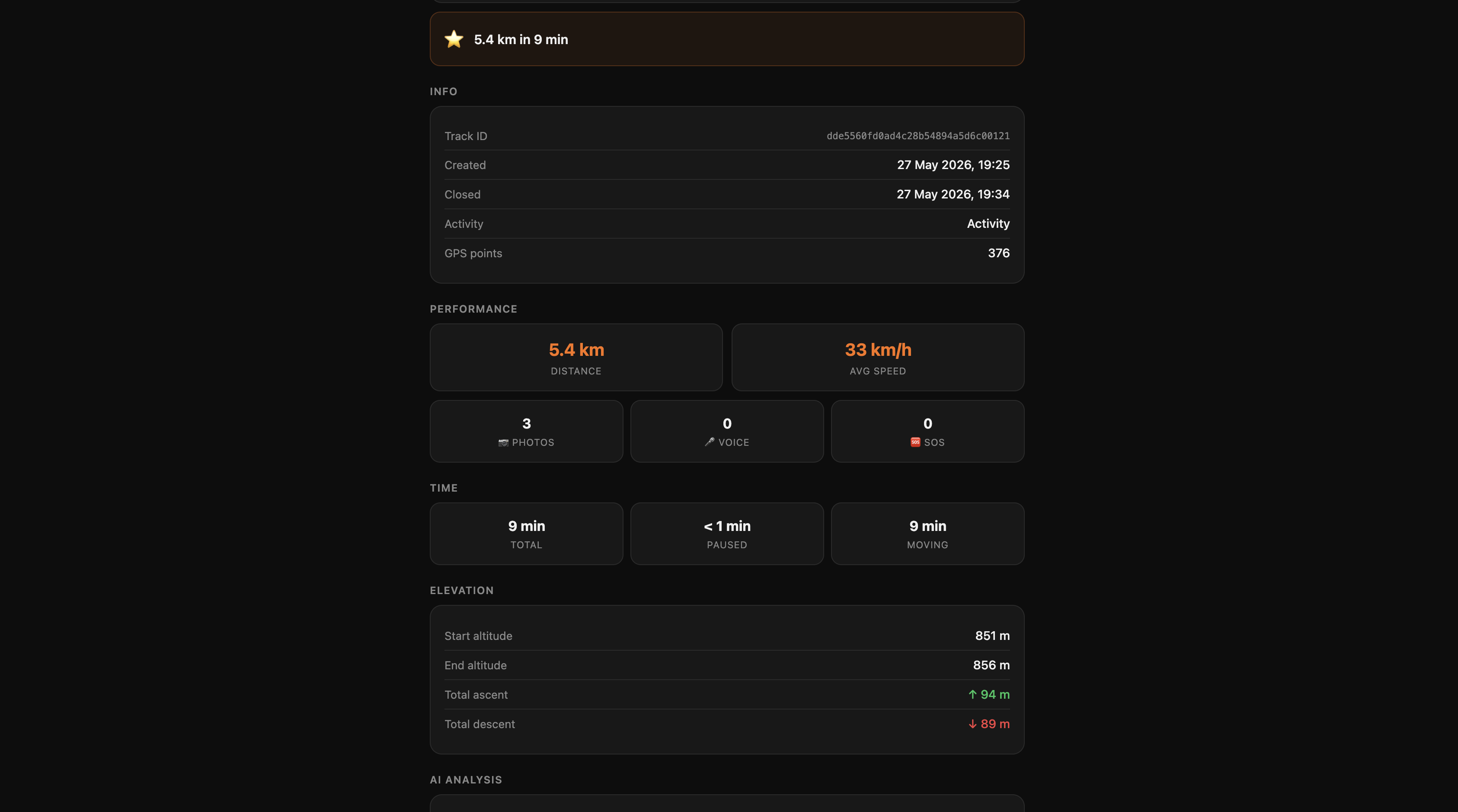This screenshot has width=1458, height=812.
Task: Click the Closed date 27 May 2026, 19:34
Action: [x=953, y=194]
